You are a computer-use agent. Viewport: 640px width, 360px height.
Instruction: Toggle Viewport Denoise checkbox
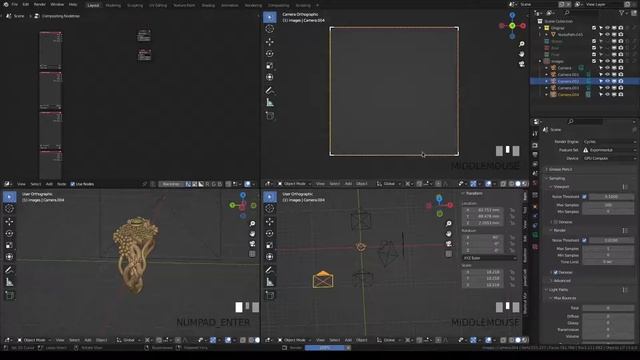tap(556, 222)
